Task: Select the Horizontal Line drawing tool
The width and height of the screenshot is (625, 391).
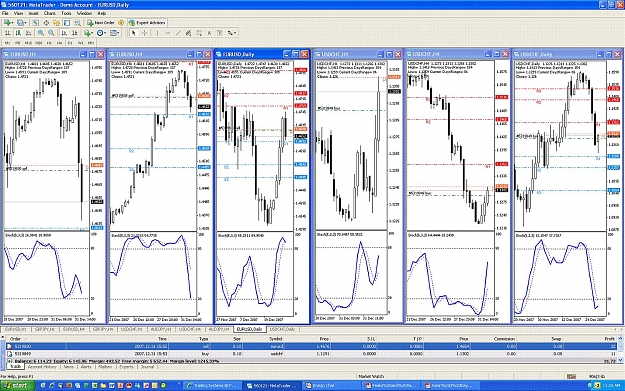Action: pyautogui.click(x=168, y=33)
